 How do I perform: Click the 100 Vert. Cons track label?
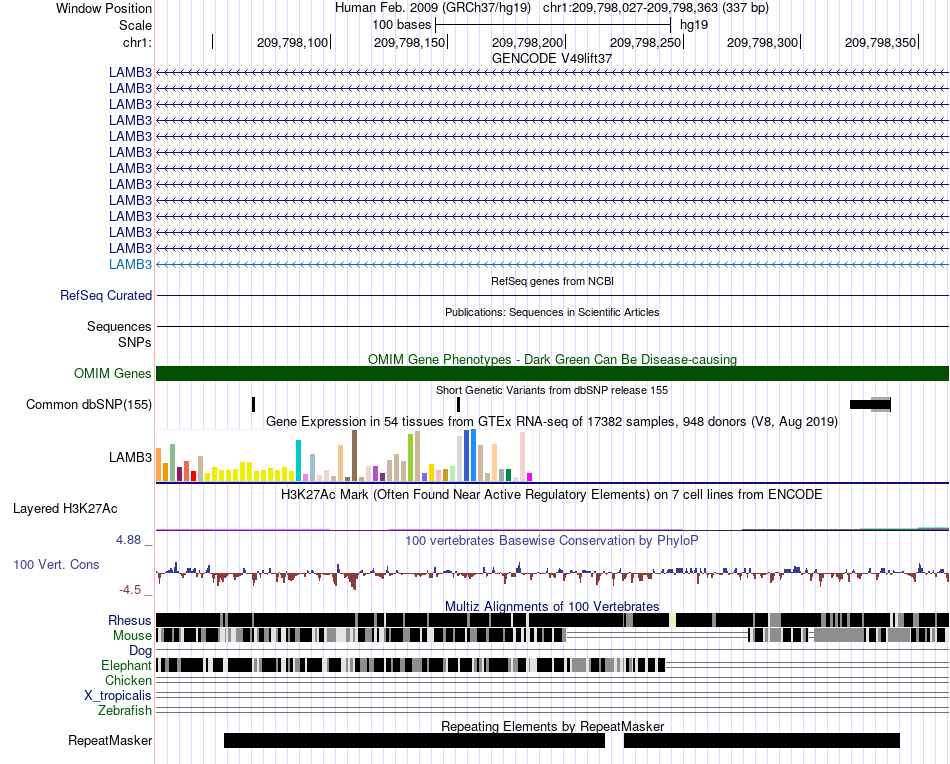tap(56, 564)
